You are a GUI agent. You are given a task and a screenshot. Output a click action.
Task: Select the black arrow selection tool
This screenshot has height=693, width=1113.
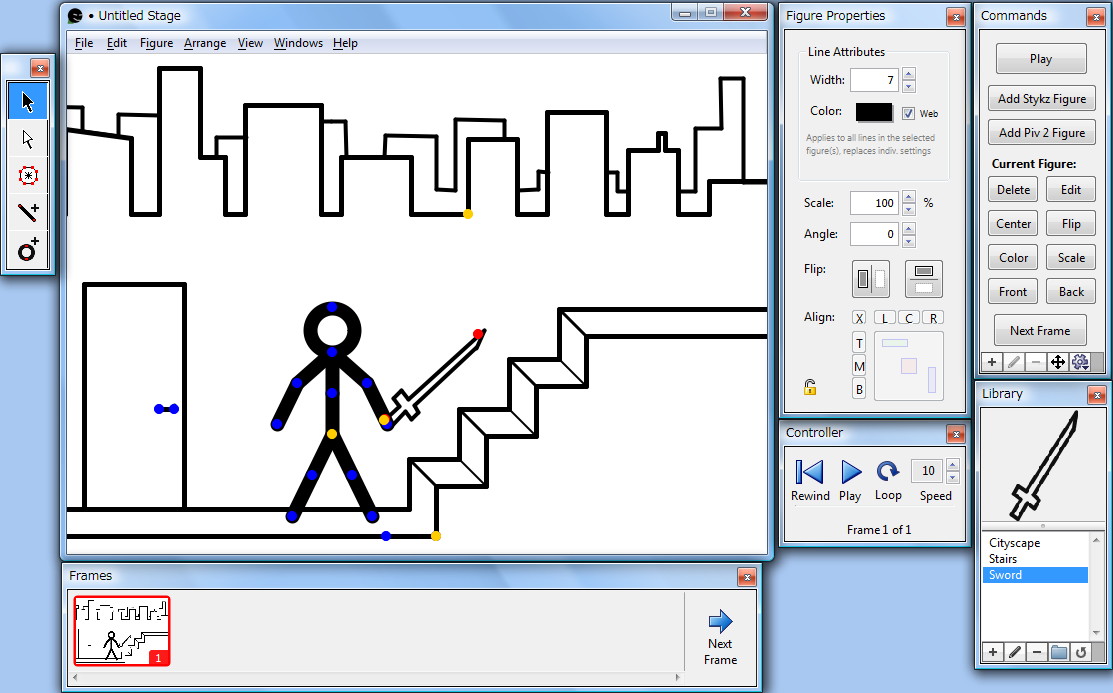pyautogui.click(x=28, y=101)
